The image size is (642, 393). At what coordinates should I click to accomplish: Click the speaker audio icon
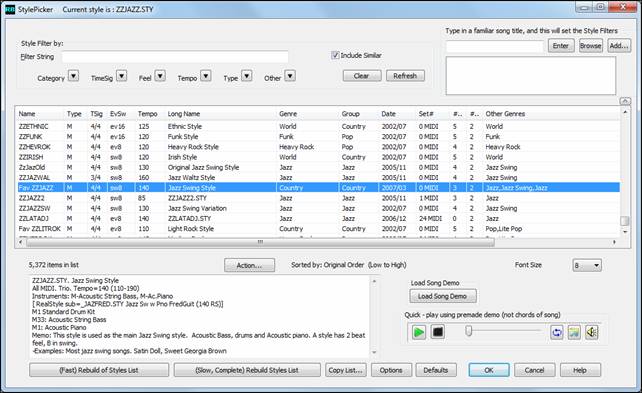[x=591, y=332]
